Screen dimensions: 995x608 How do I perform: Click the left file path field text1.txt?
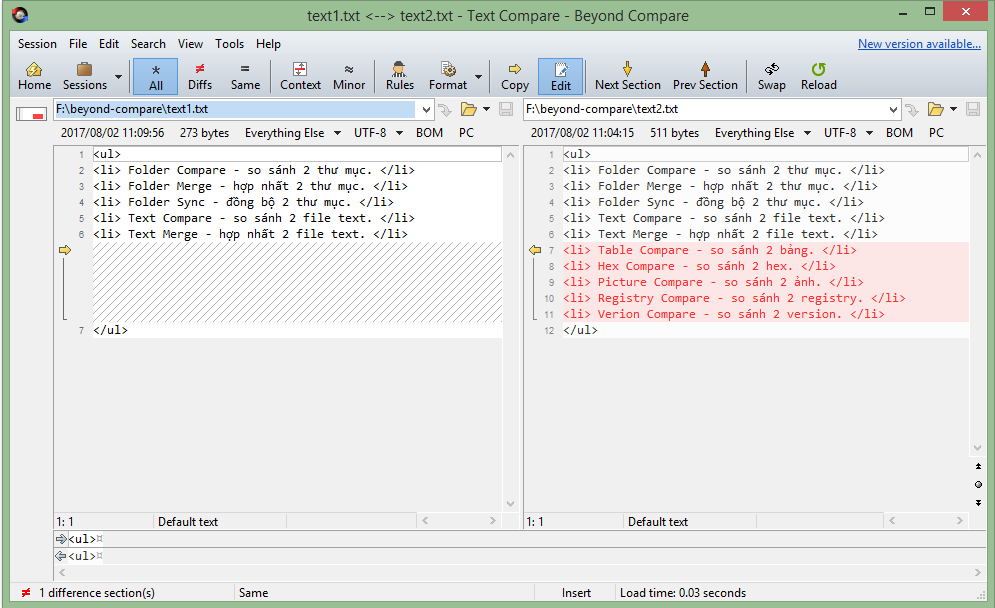pos(235,109)
